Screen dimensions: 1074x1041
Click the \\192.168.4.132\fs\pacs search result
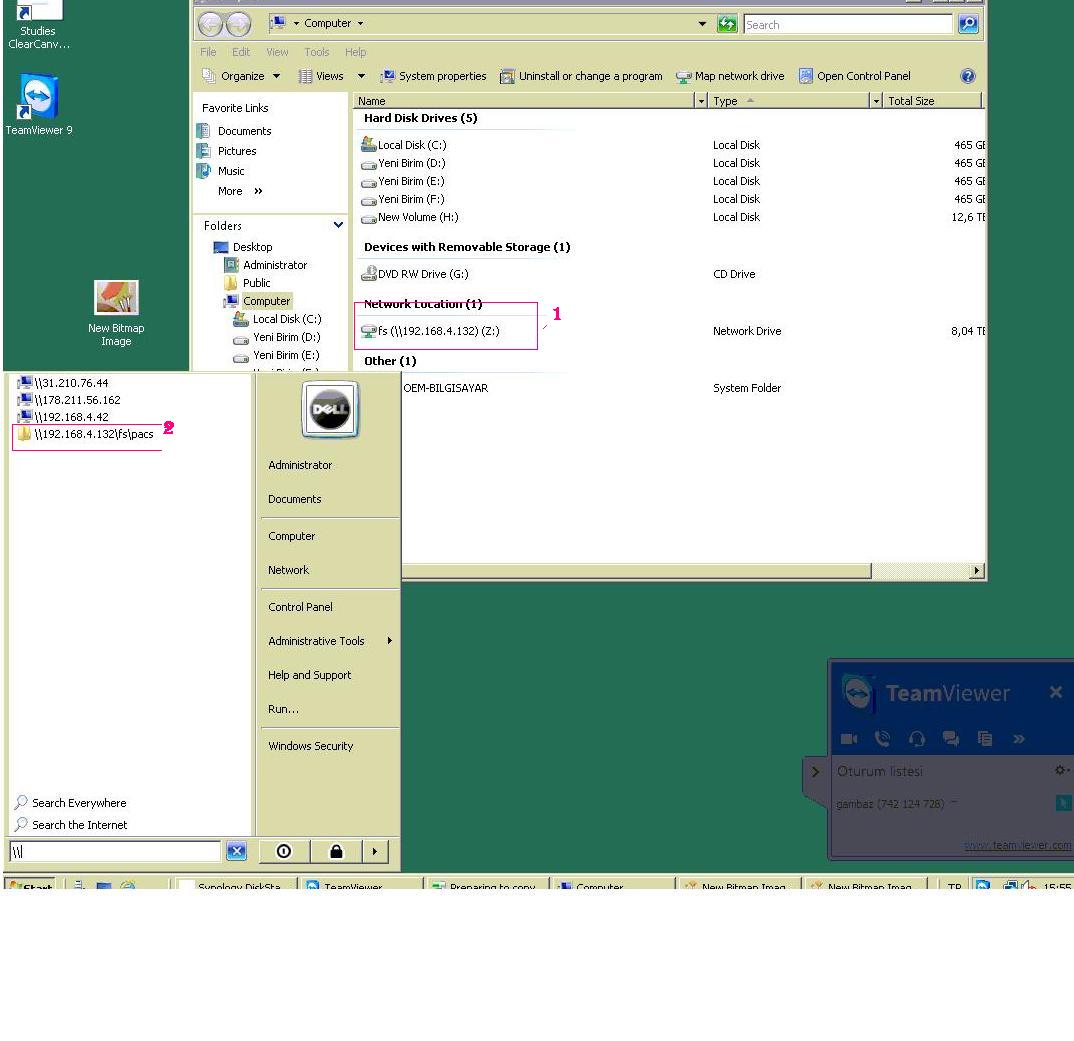tap(93, 434)
